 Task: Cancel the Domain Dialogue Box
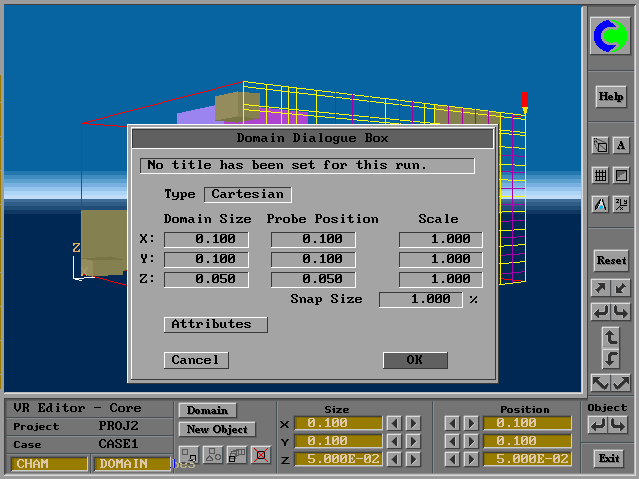coord(195,360)
